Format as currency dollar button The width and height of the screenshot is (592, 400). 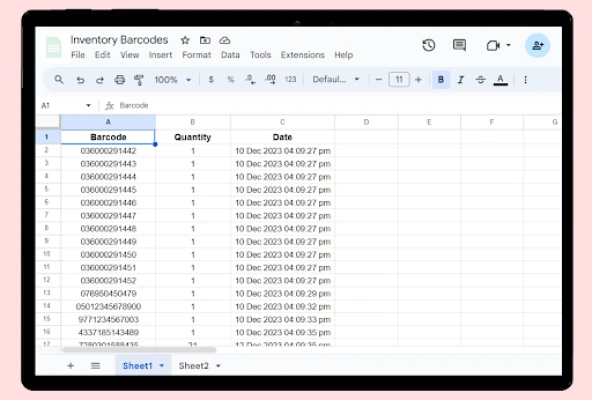pos(211,80)
